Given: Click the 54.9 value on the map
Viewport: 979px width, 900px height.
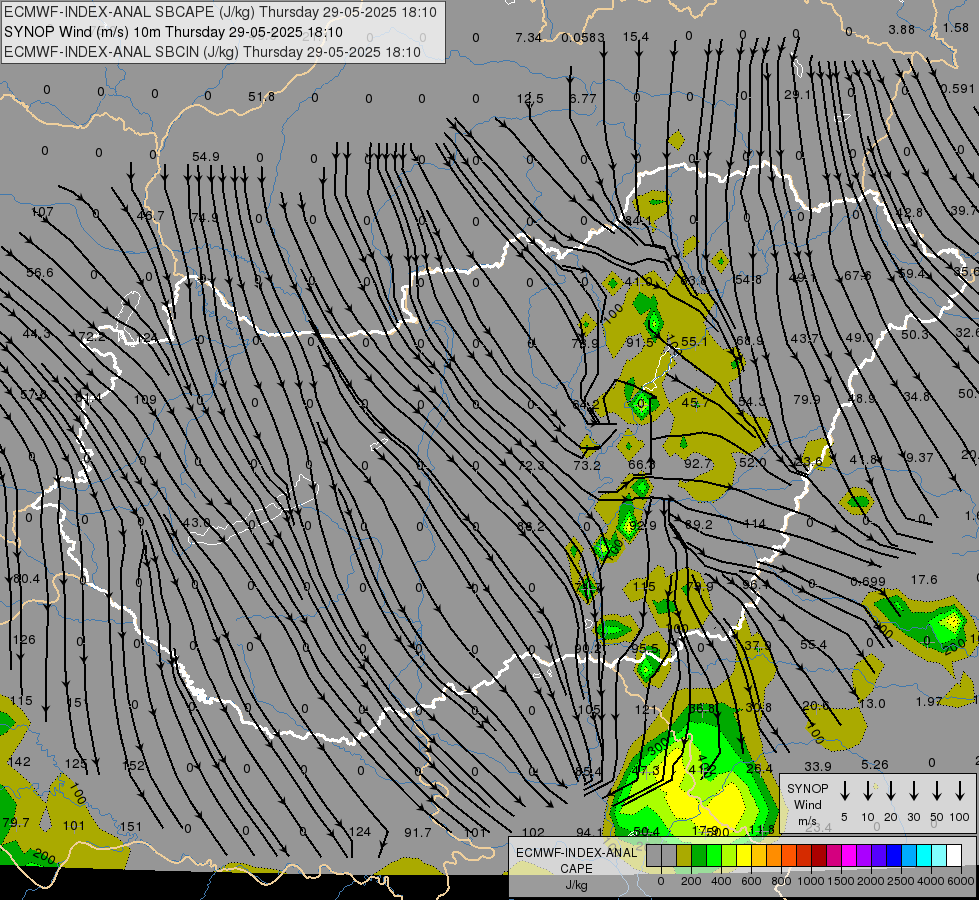Looking at the screenshot, I should coord(205,157).
